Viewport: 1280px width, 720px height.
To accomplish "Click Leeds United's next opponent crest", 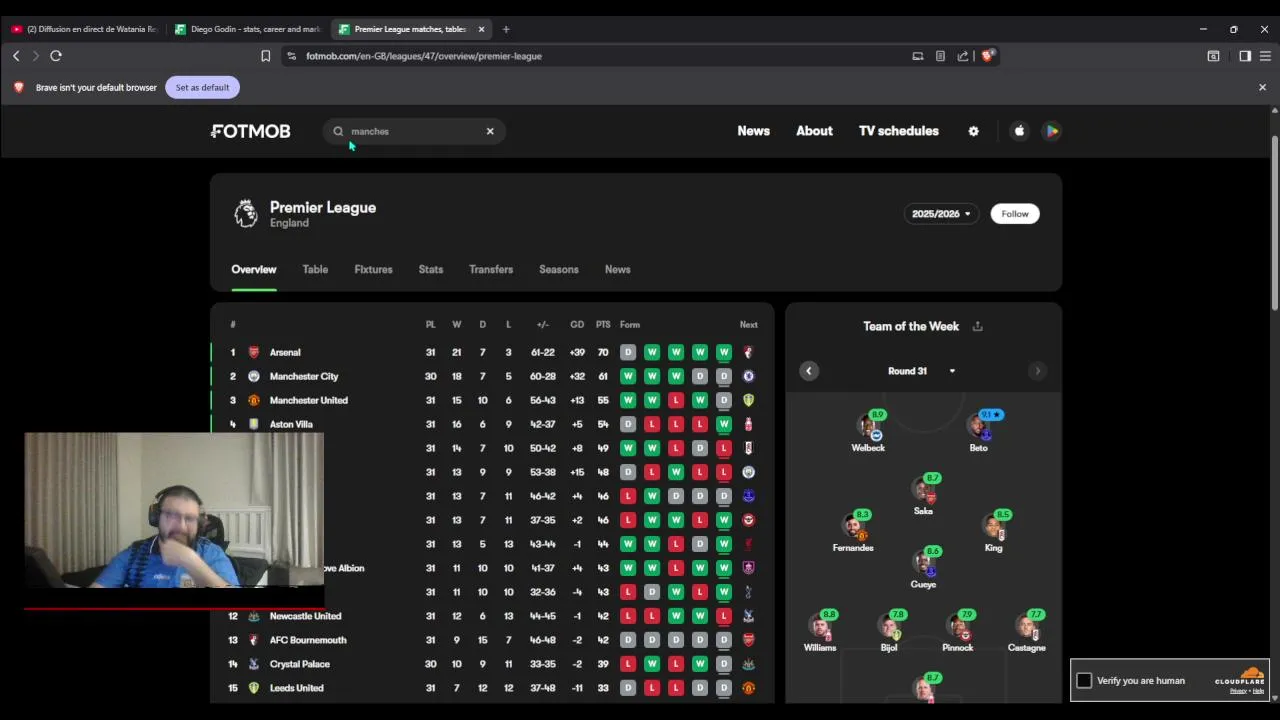I will pos(748,688).
